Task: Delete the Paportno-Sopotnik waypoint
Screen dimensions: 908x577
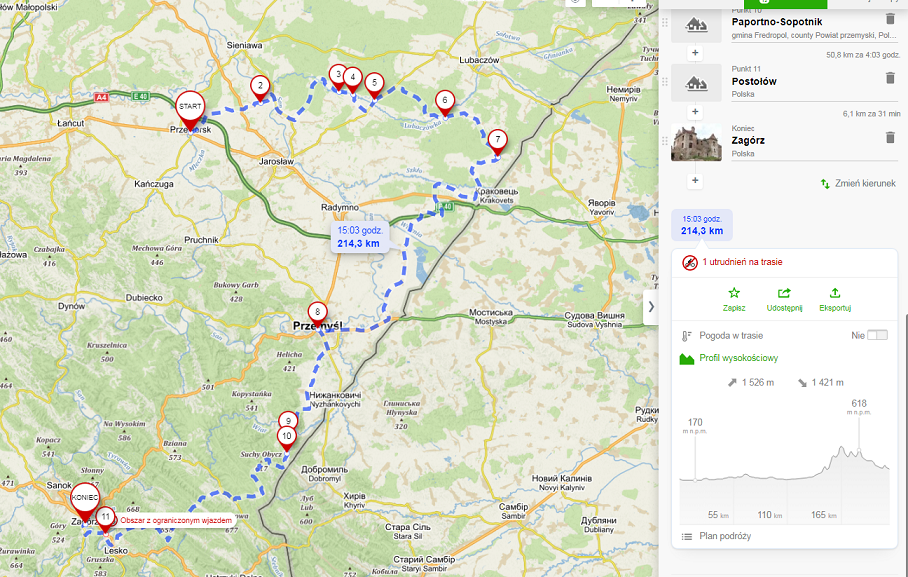Action: (890, 19)
